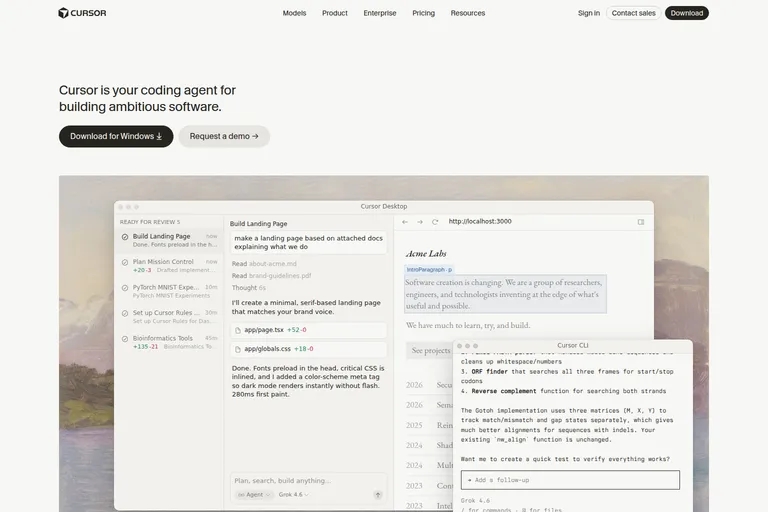Click the send arrow button in chat
768x512 pixels.
coord(378,495)
